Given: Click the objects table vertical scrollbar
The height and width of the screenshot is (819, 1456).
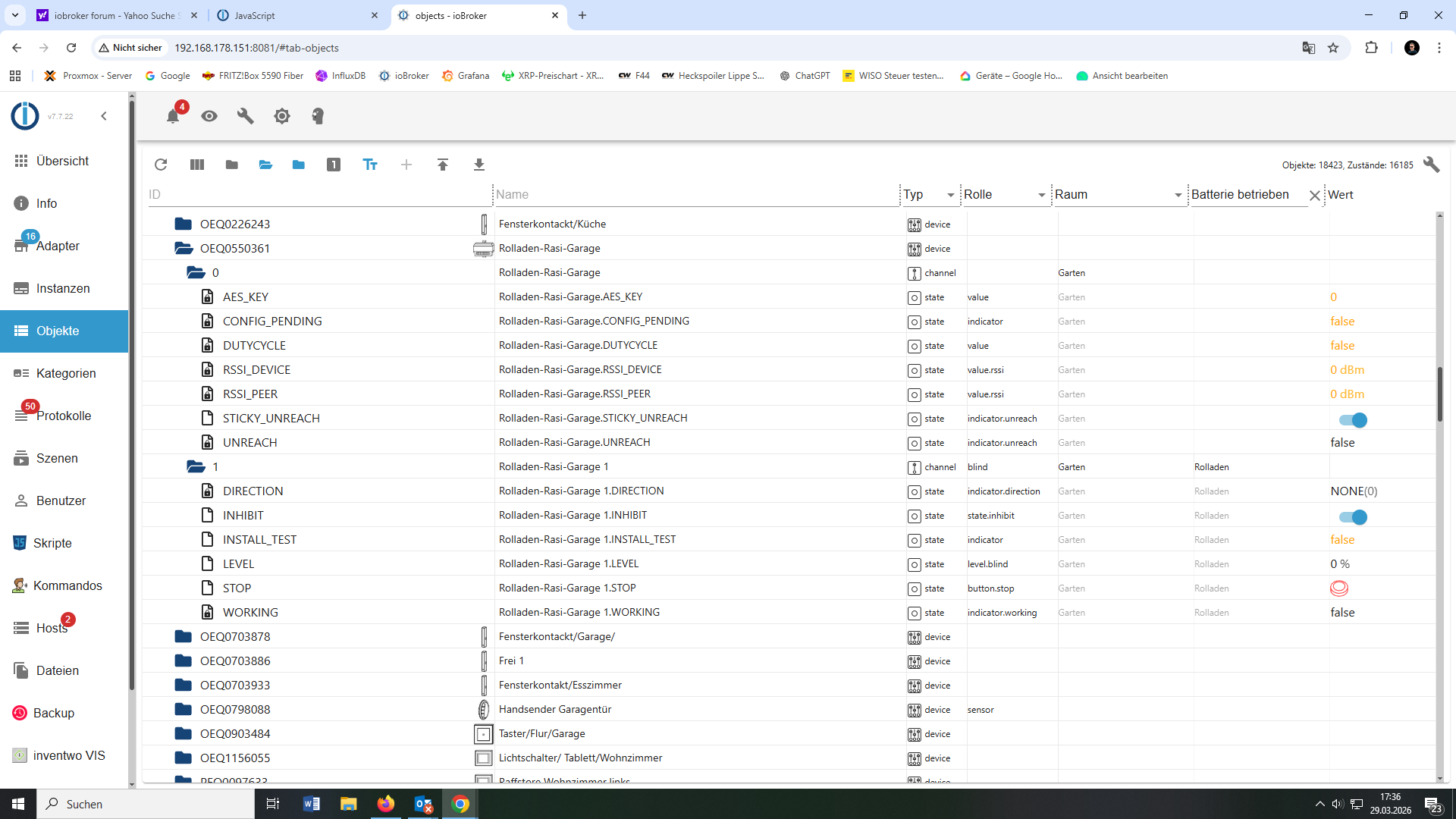Looking at the screenshot, I should point(1439,394).
